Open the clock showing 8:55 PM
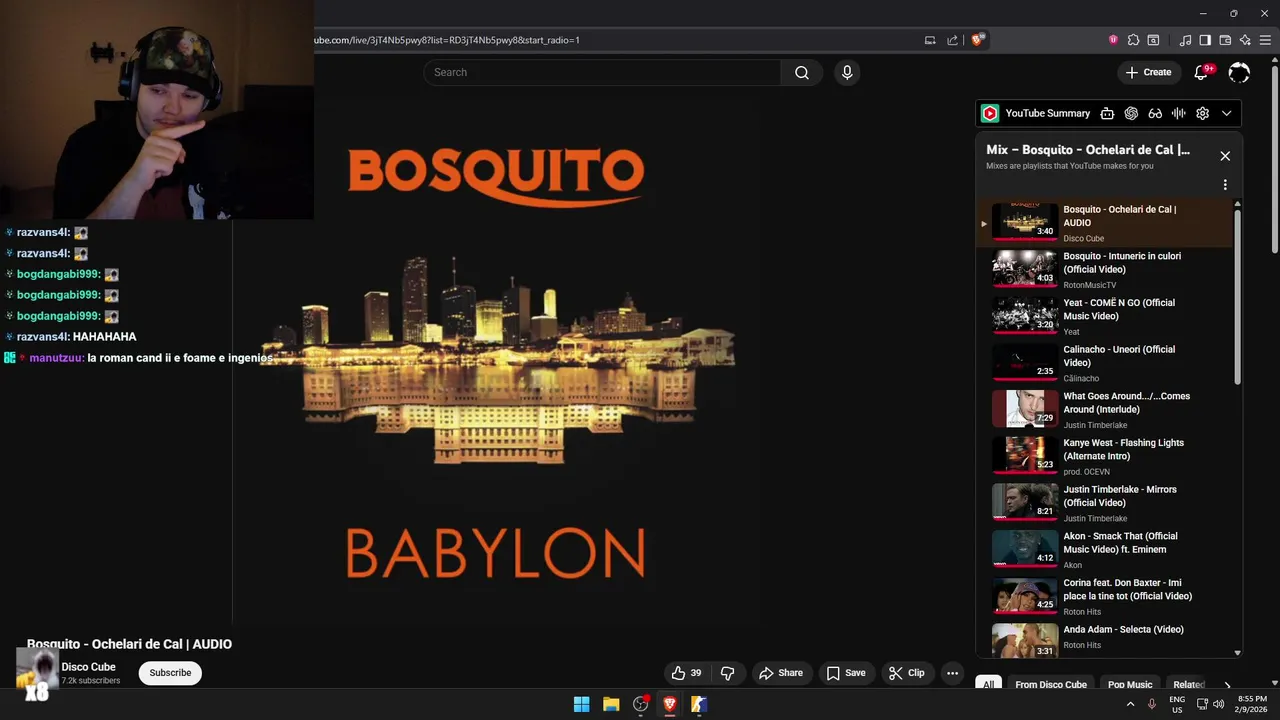This screenshot has width=1280, height=720. [x=1251, y=704]
